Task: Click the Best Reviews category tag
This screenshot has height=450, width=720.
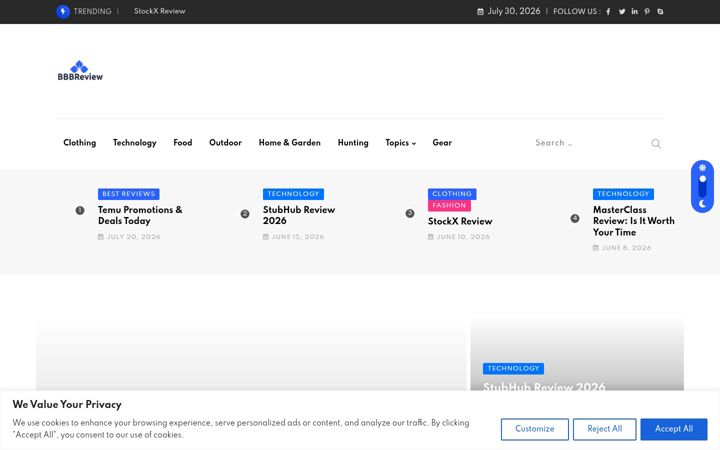Action: coord(129,194)
